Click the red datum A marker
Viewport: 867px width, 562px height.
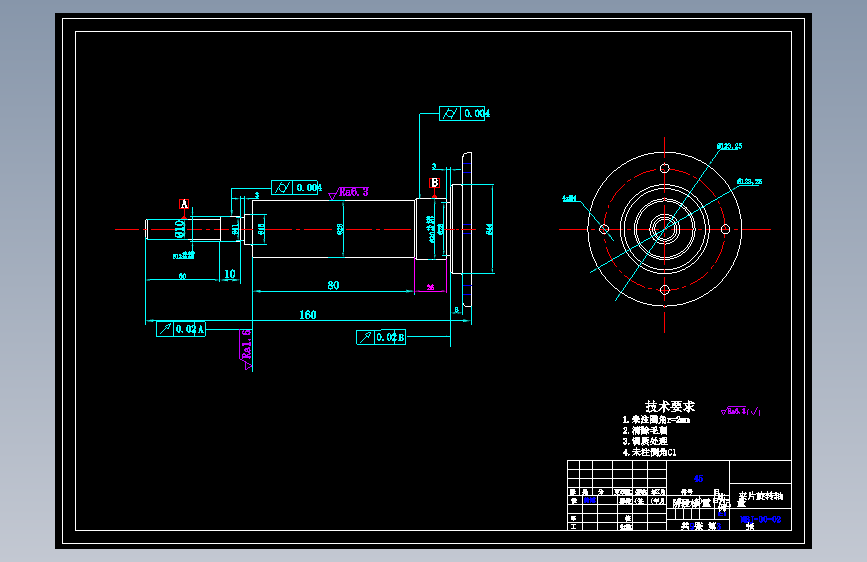184,204
